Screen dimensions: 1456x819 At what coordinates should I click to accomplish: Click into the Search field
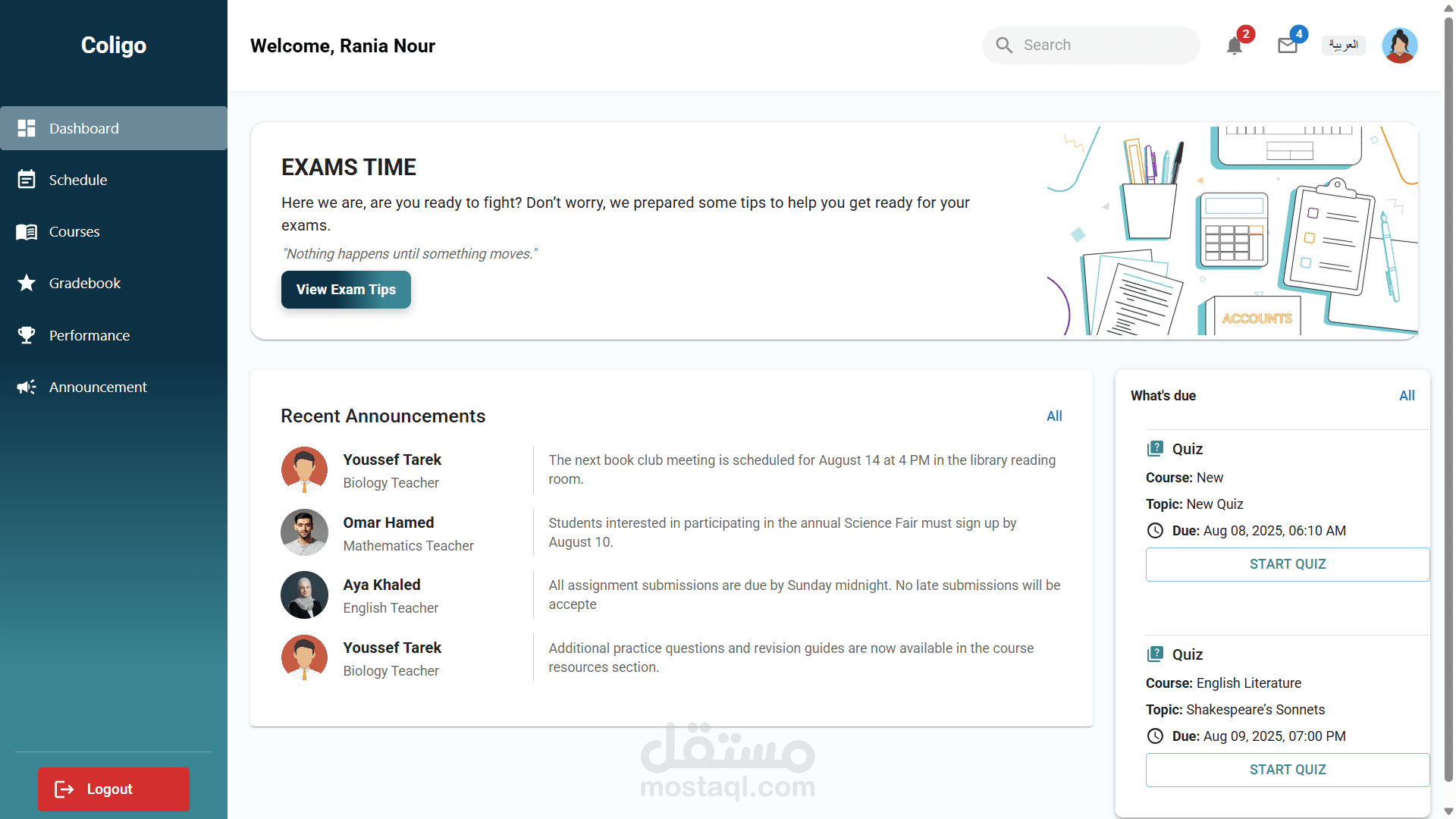tap(1100, 45)
